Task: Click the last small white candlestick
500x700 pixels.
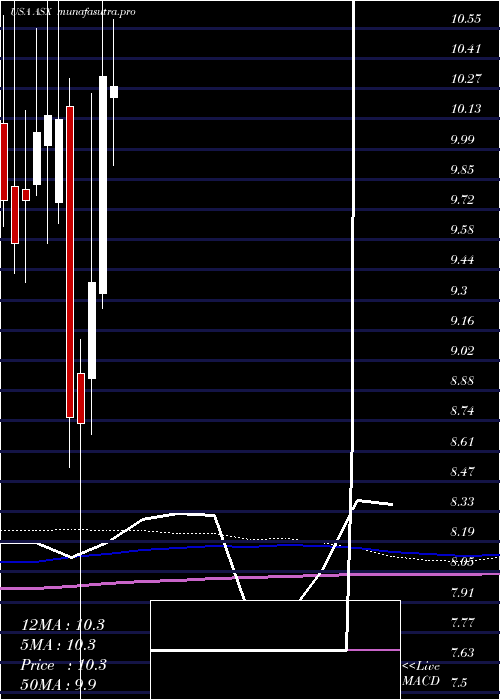Action: click(x=114, y=92)
